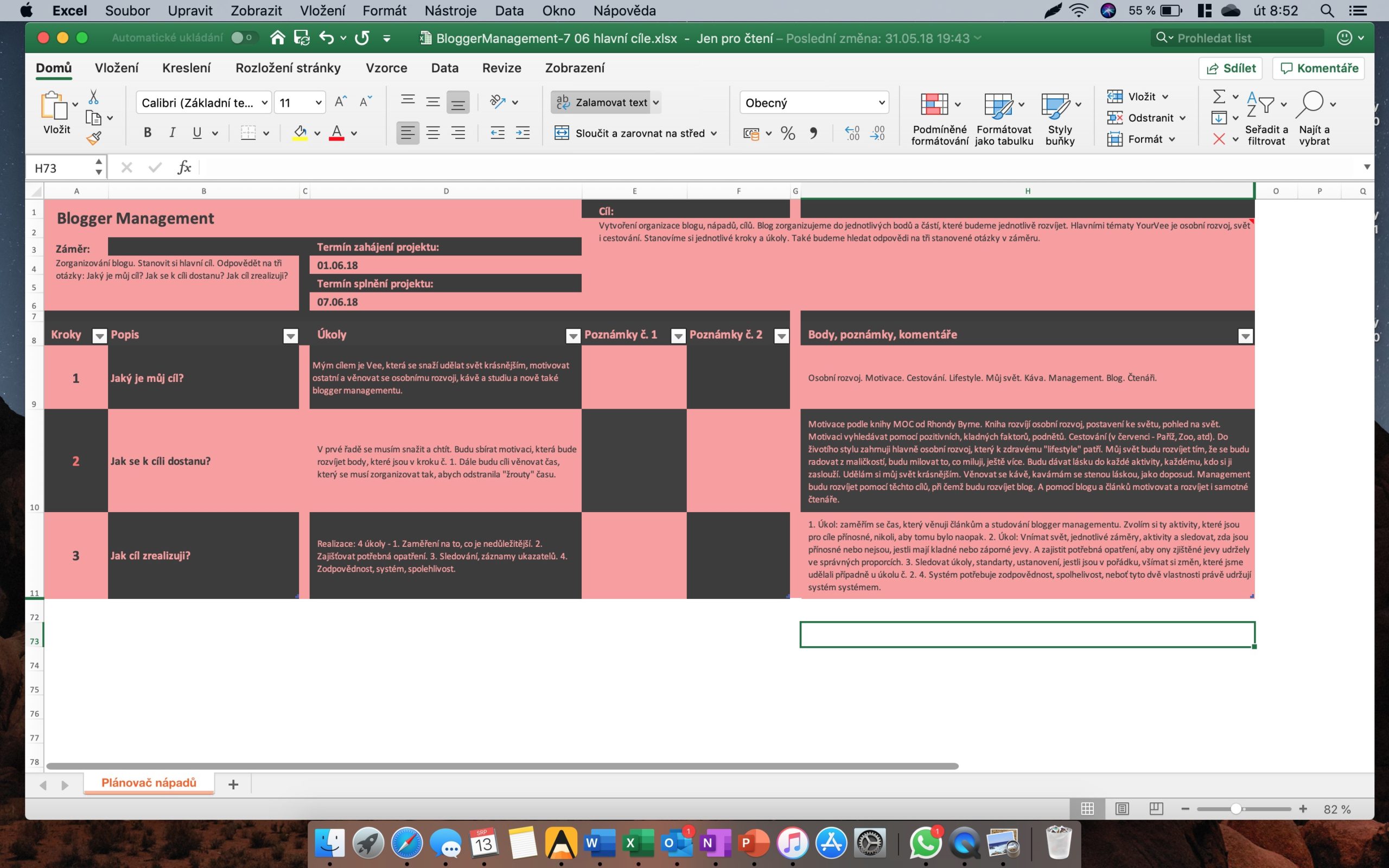Open the Nástroje menu
Screen dimensions: 1389x868
click(450, 10)
